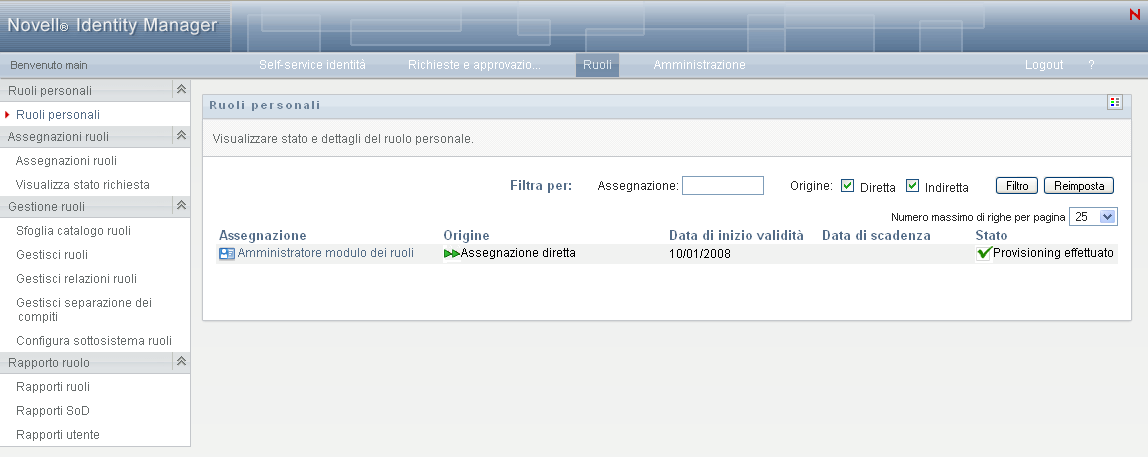
Task: Open the Ruoli personali panel options icon
Action: pos(1114,103)
